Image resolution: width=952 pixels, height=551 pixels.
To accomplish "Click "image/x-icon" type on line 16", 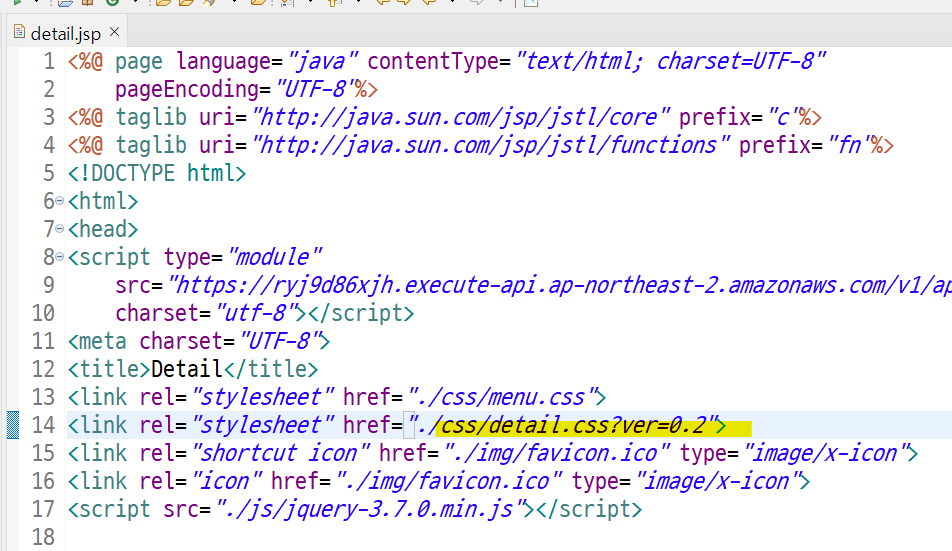I will click(718, 481).
